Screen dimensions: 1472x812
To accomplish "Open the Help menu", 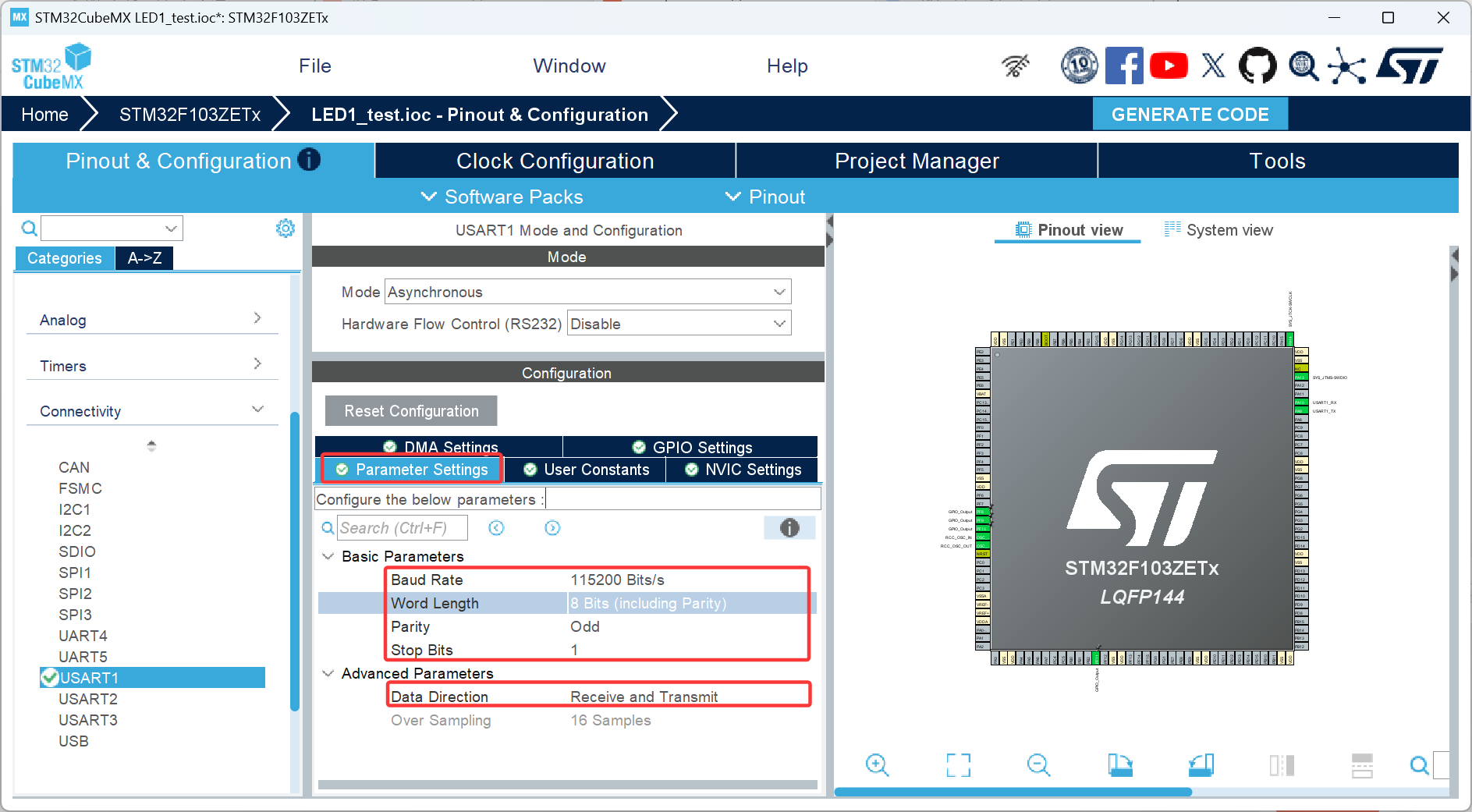I will 787,66.
